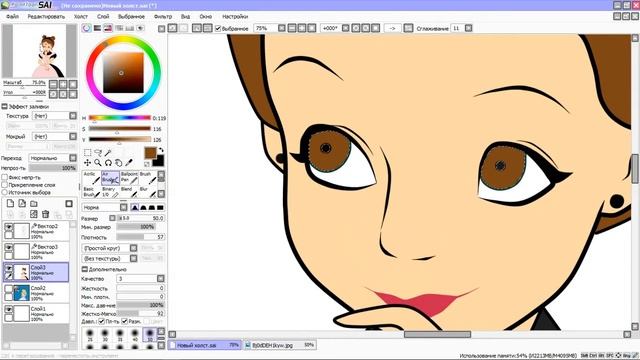Image resolution: width=640 pixels, height=360 pixels.
Task: Open the Переход blending mode dropdown
Action: (53, 158)
